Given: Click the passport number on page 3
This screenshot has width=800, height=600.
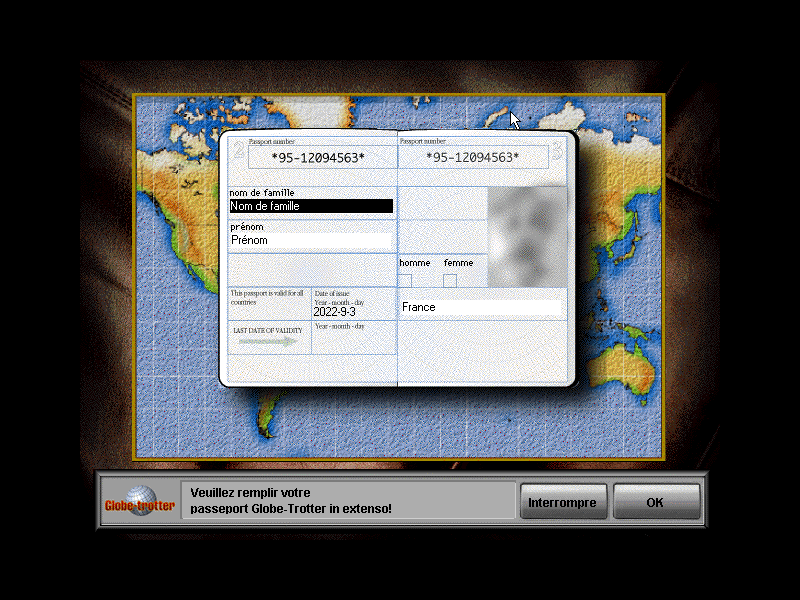Looking at the screenshot, I should click(x=472, y=157).
